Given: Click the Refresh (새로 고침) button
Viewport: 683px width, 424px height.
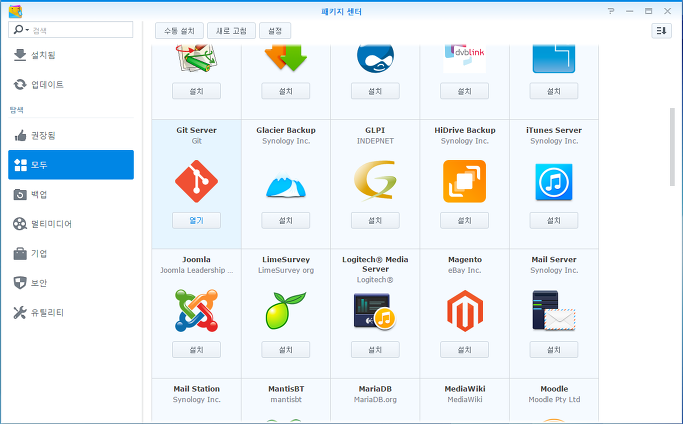Looking at the screenshot, I should point(231,31).
